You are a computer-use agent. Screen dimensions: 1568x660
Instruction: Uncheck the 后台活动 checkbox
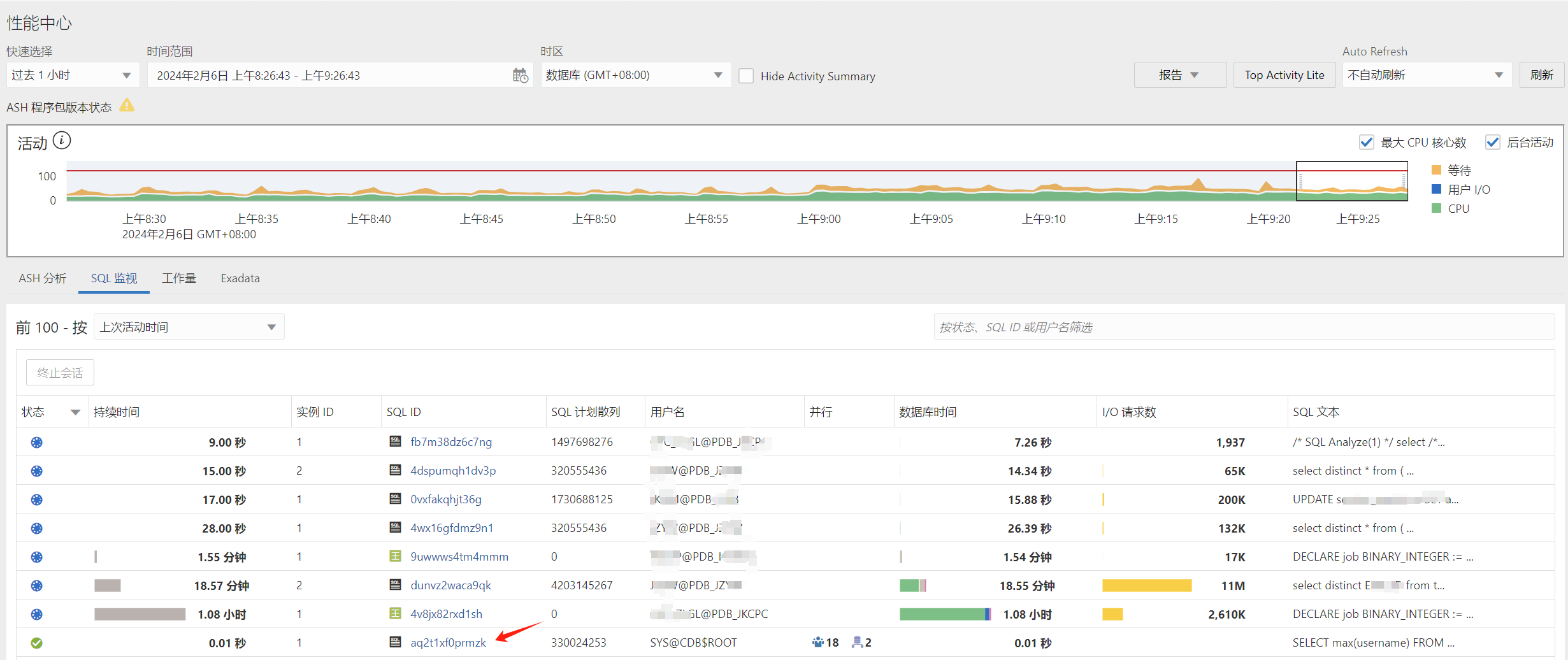tap(1492, 142)
